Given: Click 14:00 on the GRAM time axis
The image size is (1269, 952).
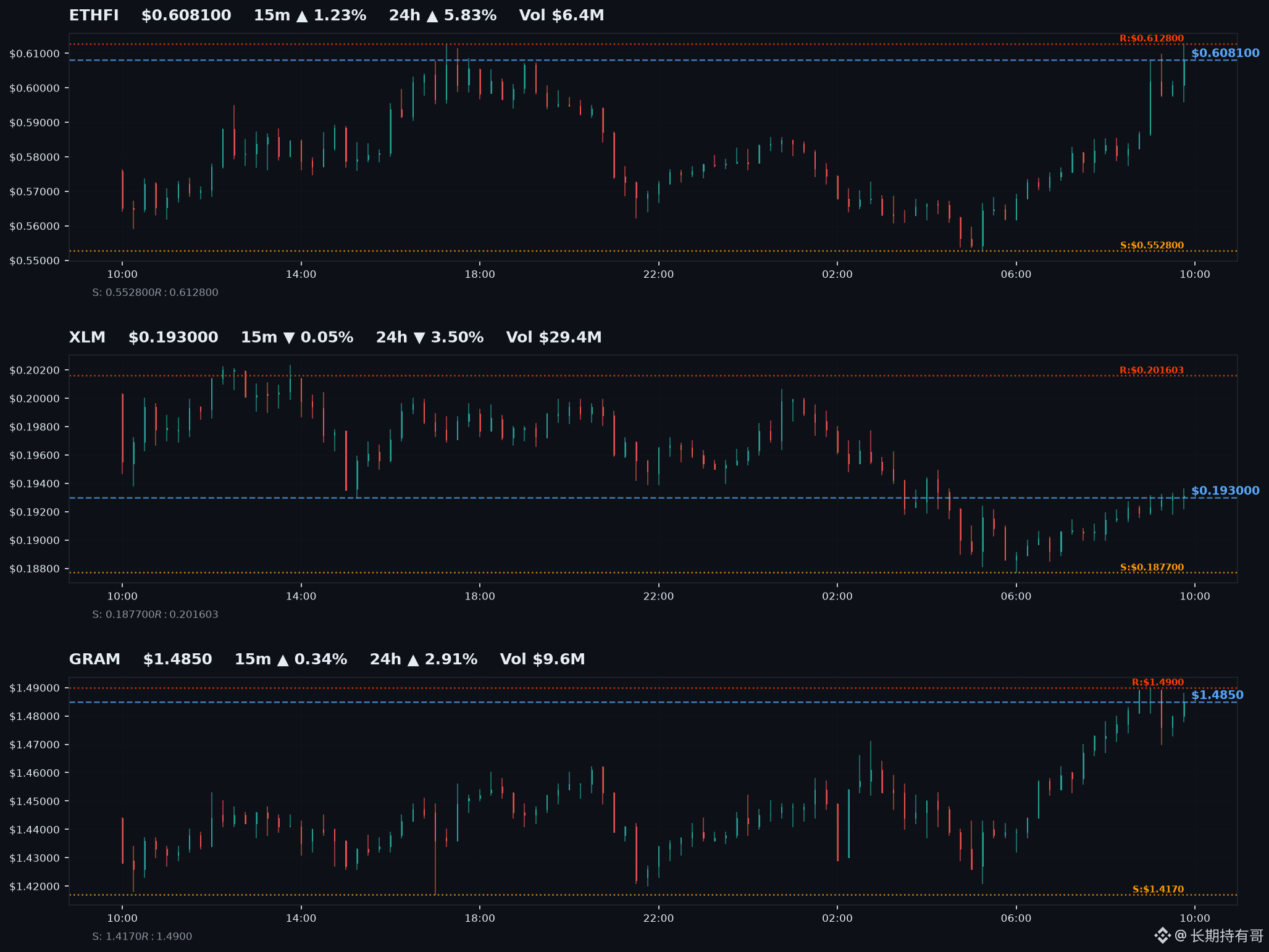Looking at the screenshot, I should (x=301, y=918).
